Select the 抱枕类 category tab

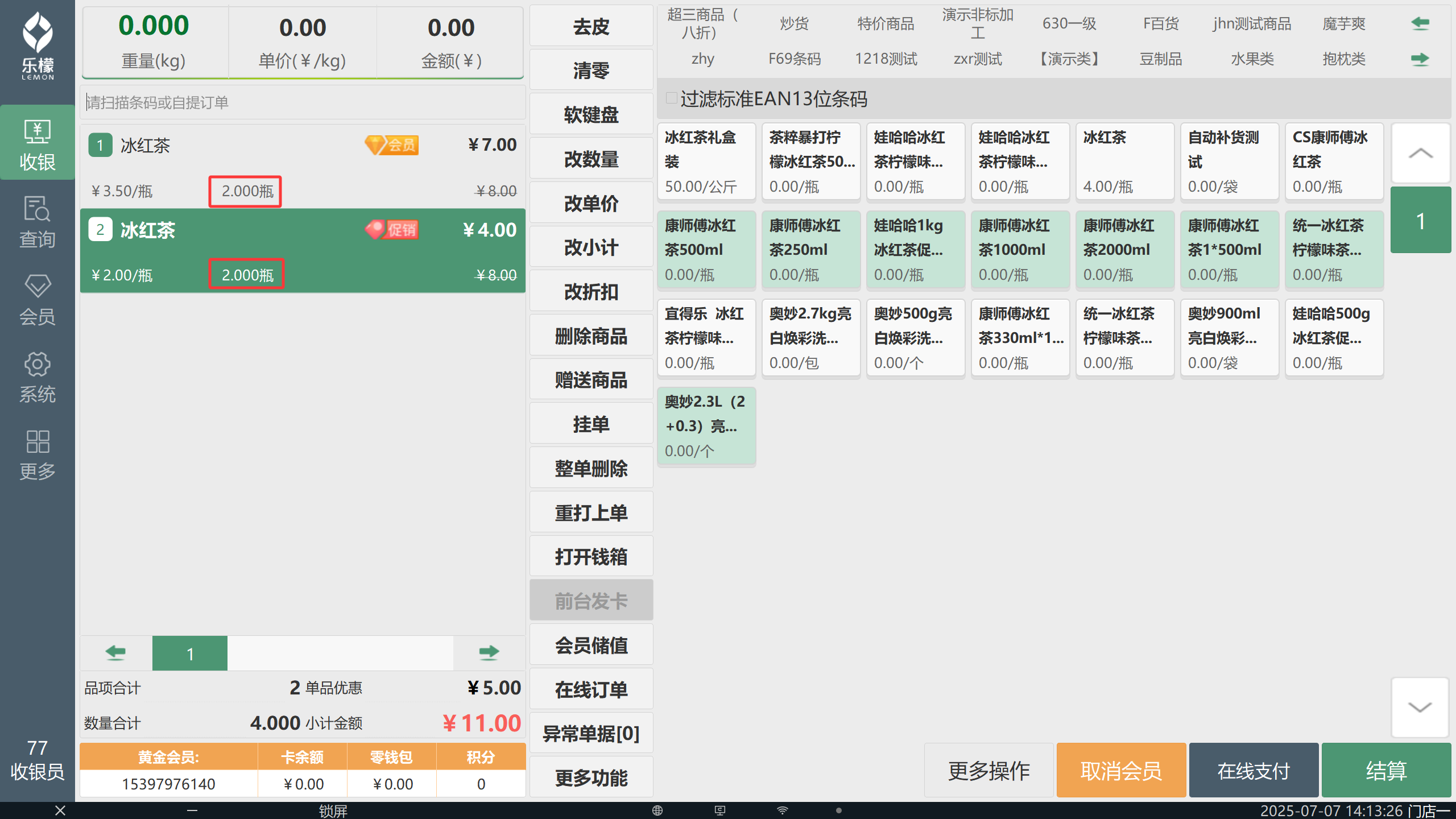(1344, 59)
